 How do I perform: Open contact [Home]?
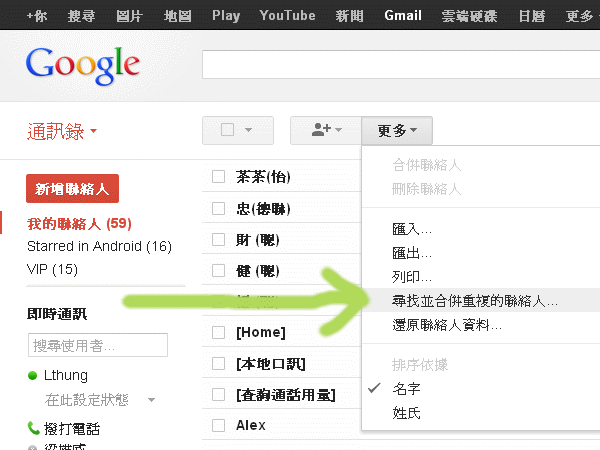point(261,332)
